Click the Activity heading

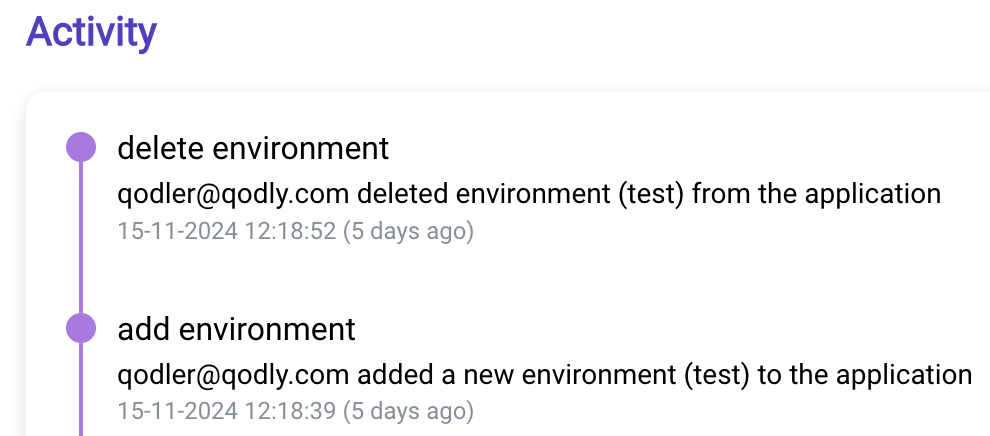coord(91,32)
